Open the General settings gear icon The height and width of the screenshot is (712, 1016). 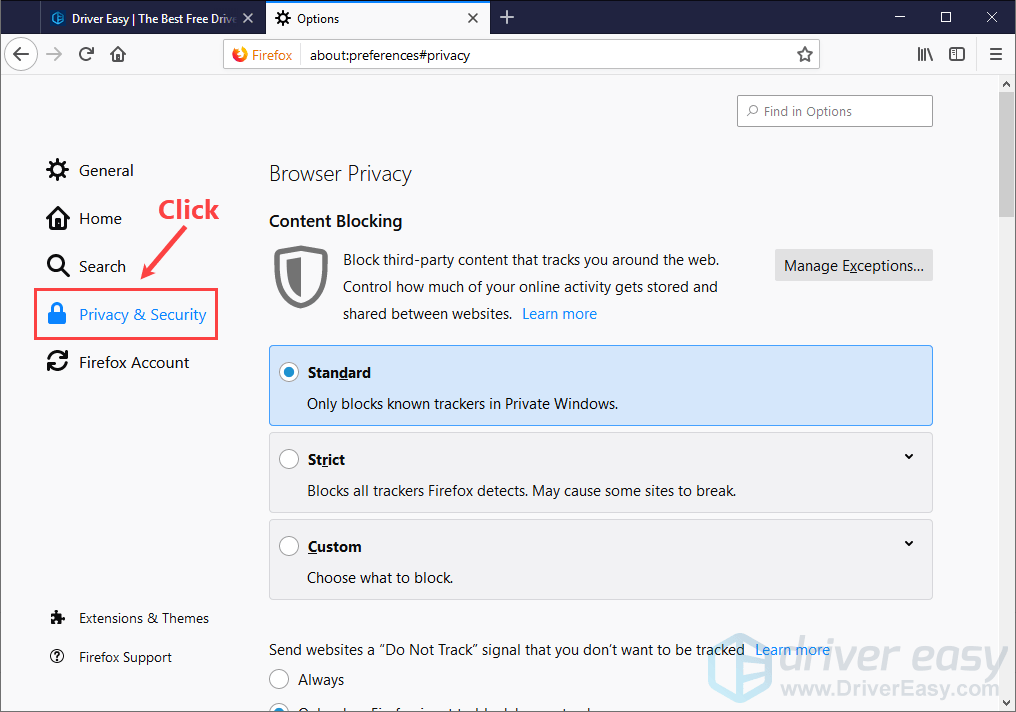tap(57, 170)
